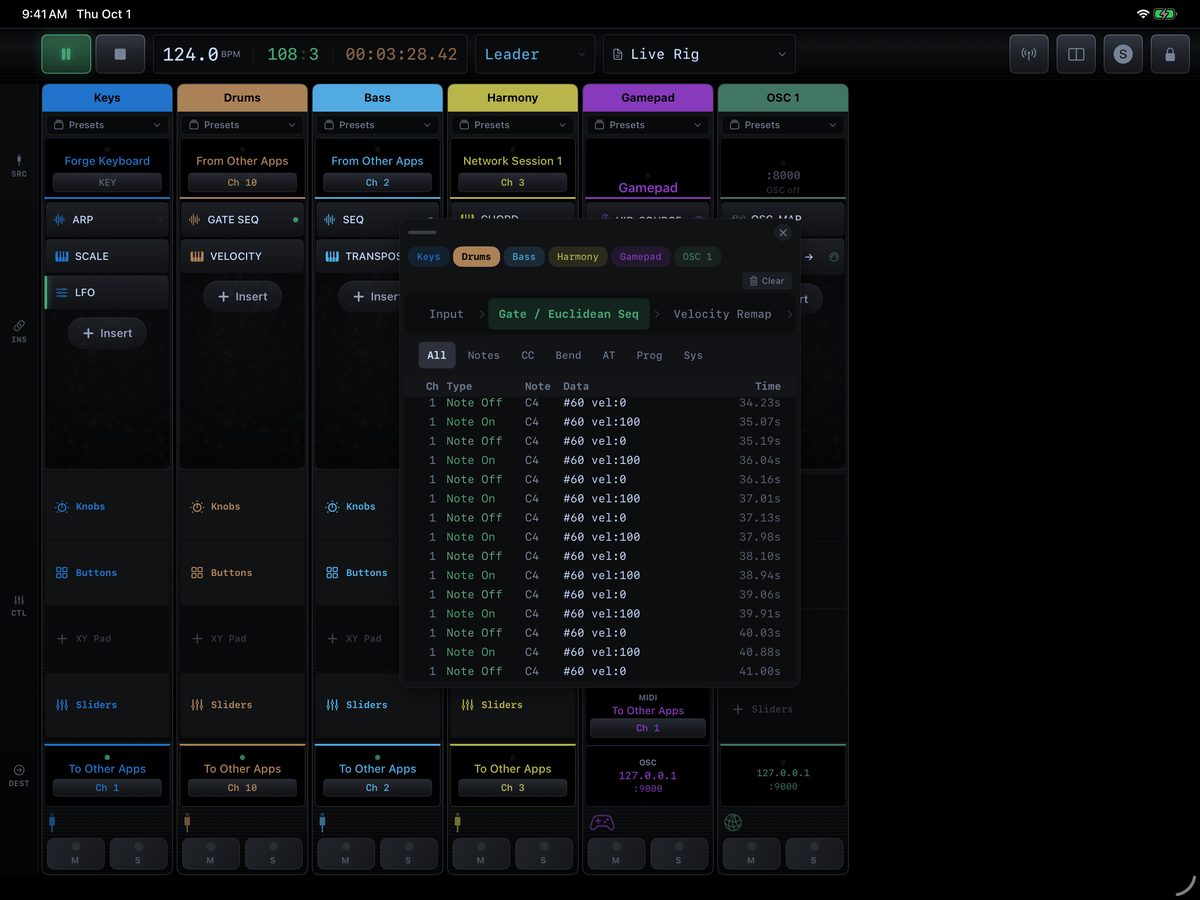Expand Presets dropdown in Keys strip
This screenshot has height=900, width=1200.
tap(107, 125)
